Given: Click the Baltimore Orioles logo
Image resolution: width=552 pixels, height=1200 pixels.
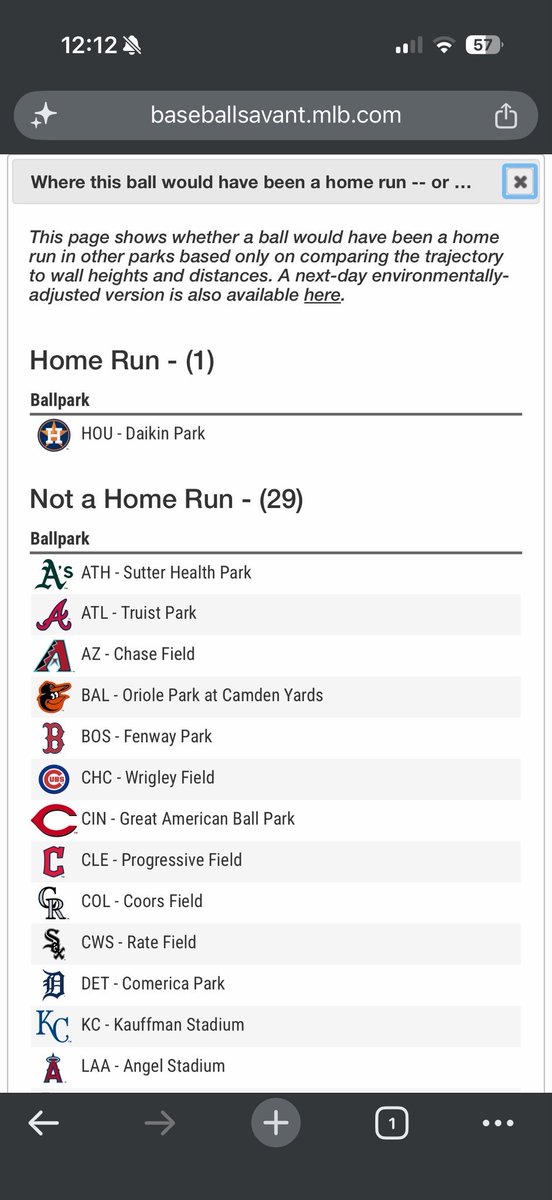Looking at the screenshot, I should tap(53, 696).
